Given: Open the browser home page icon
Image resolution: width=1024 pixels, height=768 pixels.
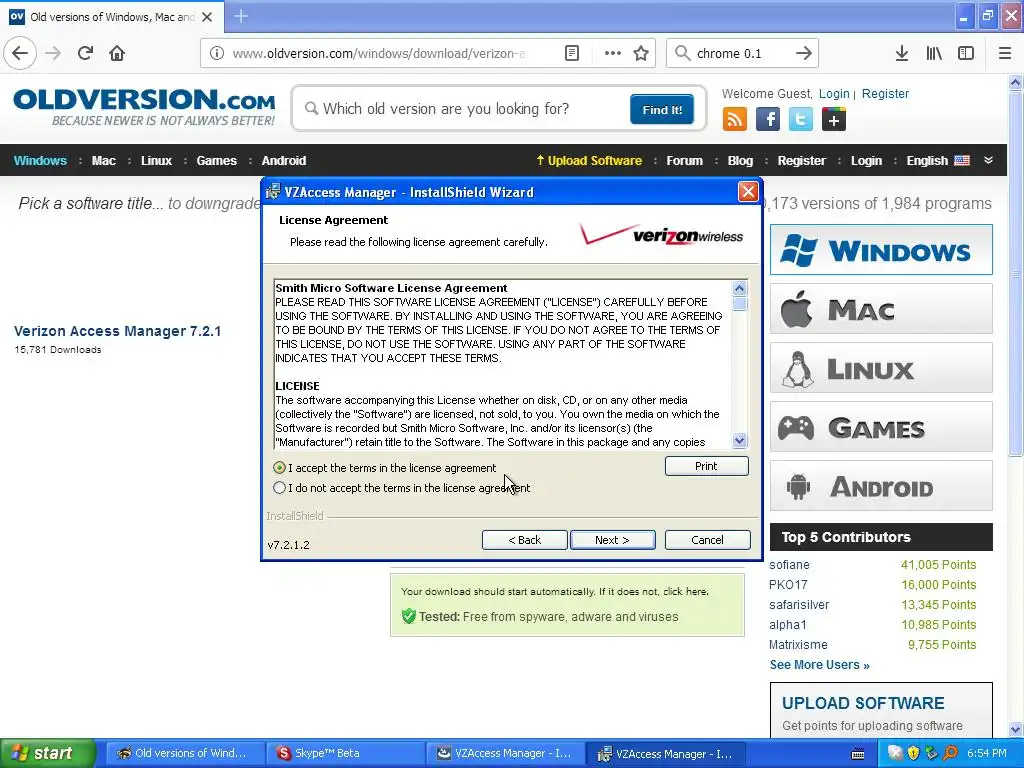Looking at the screenshot, I should 117,53.
